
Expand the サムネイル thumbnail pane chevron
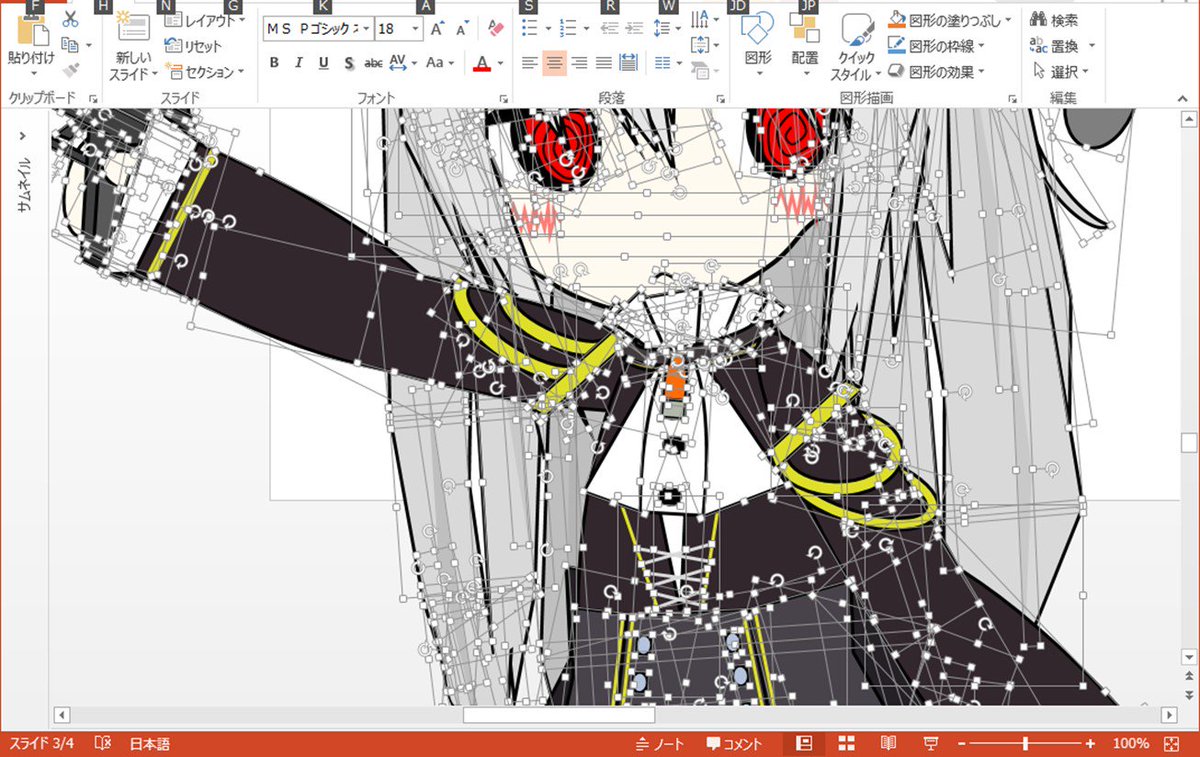point(24,136)
